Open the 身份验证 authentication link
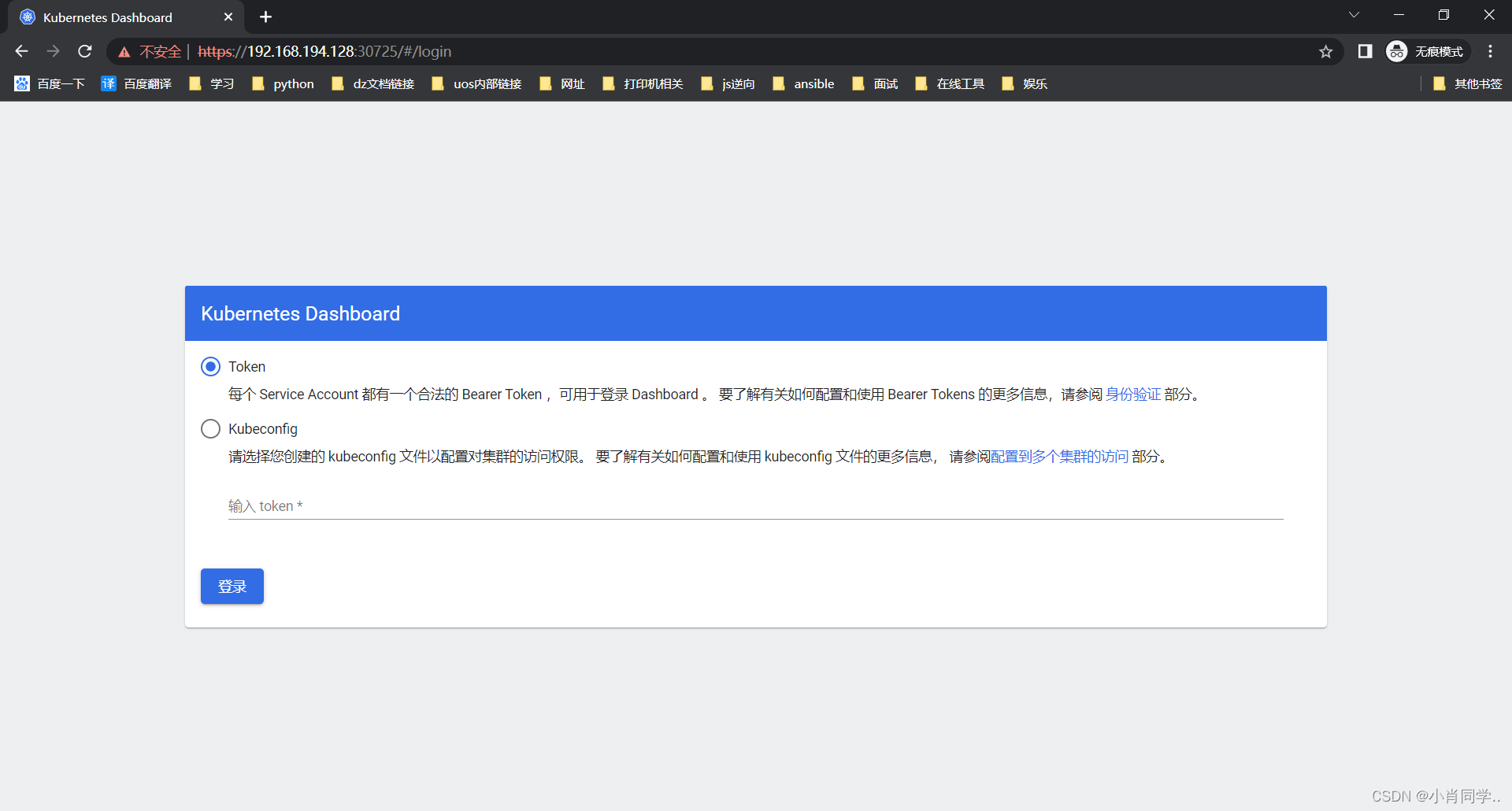Viewport: 1512px width, 811px height. (1133, 394)
